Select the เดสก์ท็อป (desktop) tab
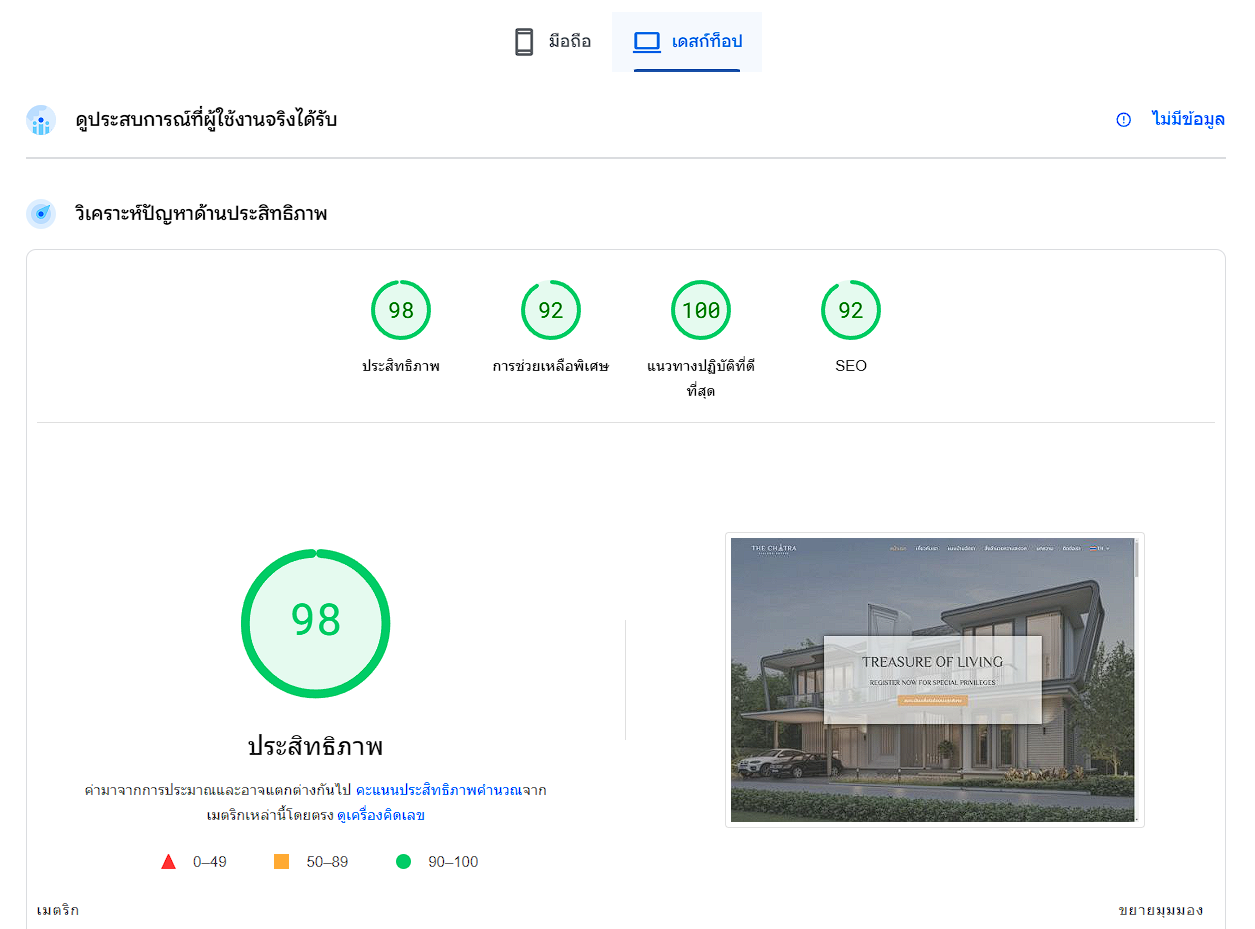1255x929 pixels. (x=687, y=42)
